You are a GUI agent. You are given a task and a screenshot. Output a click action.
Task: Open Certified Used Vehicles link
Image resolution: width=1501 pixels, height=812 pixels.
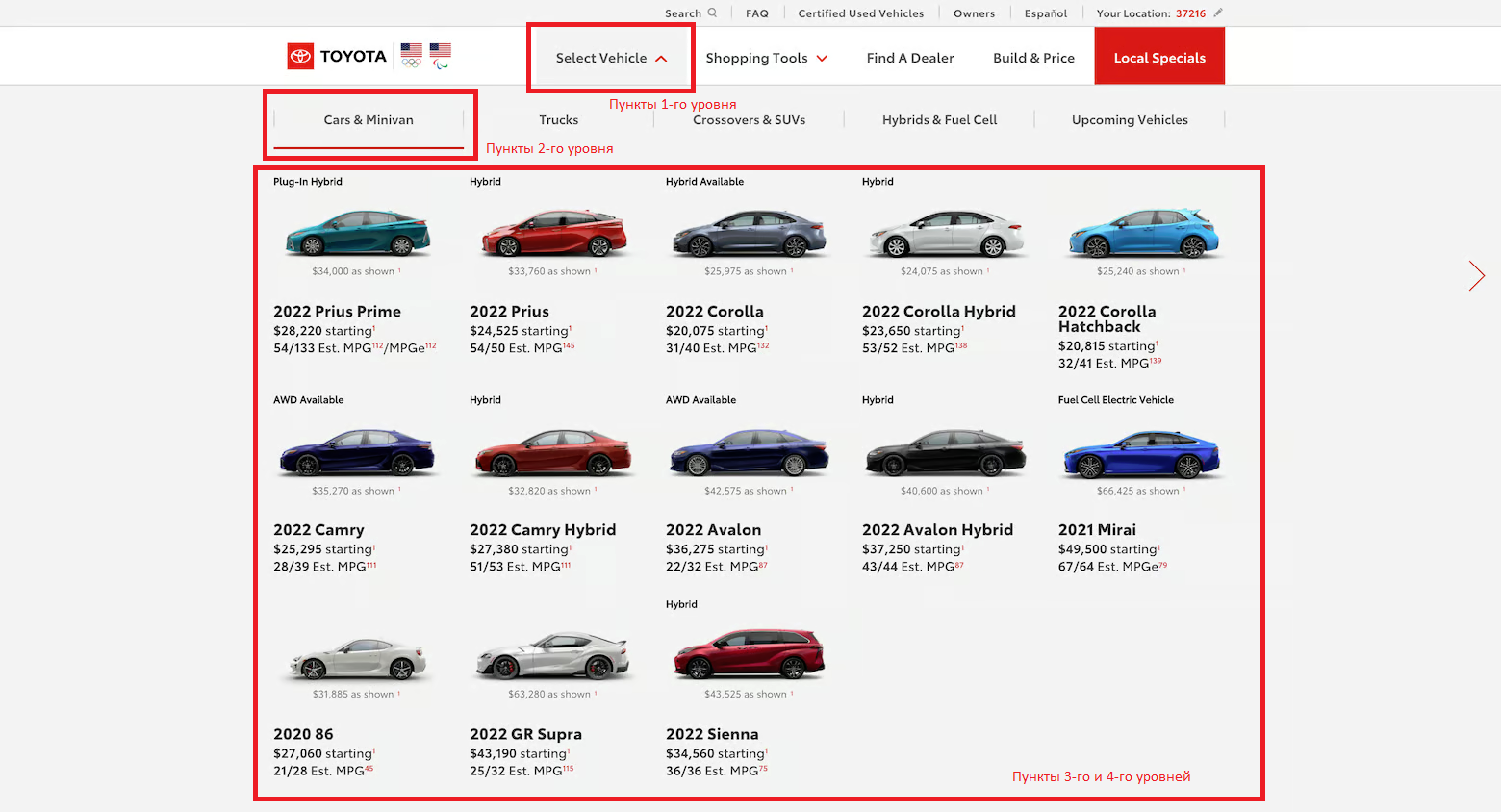click(860, 13)
